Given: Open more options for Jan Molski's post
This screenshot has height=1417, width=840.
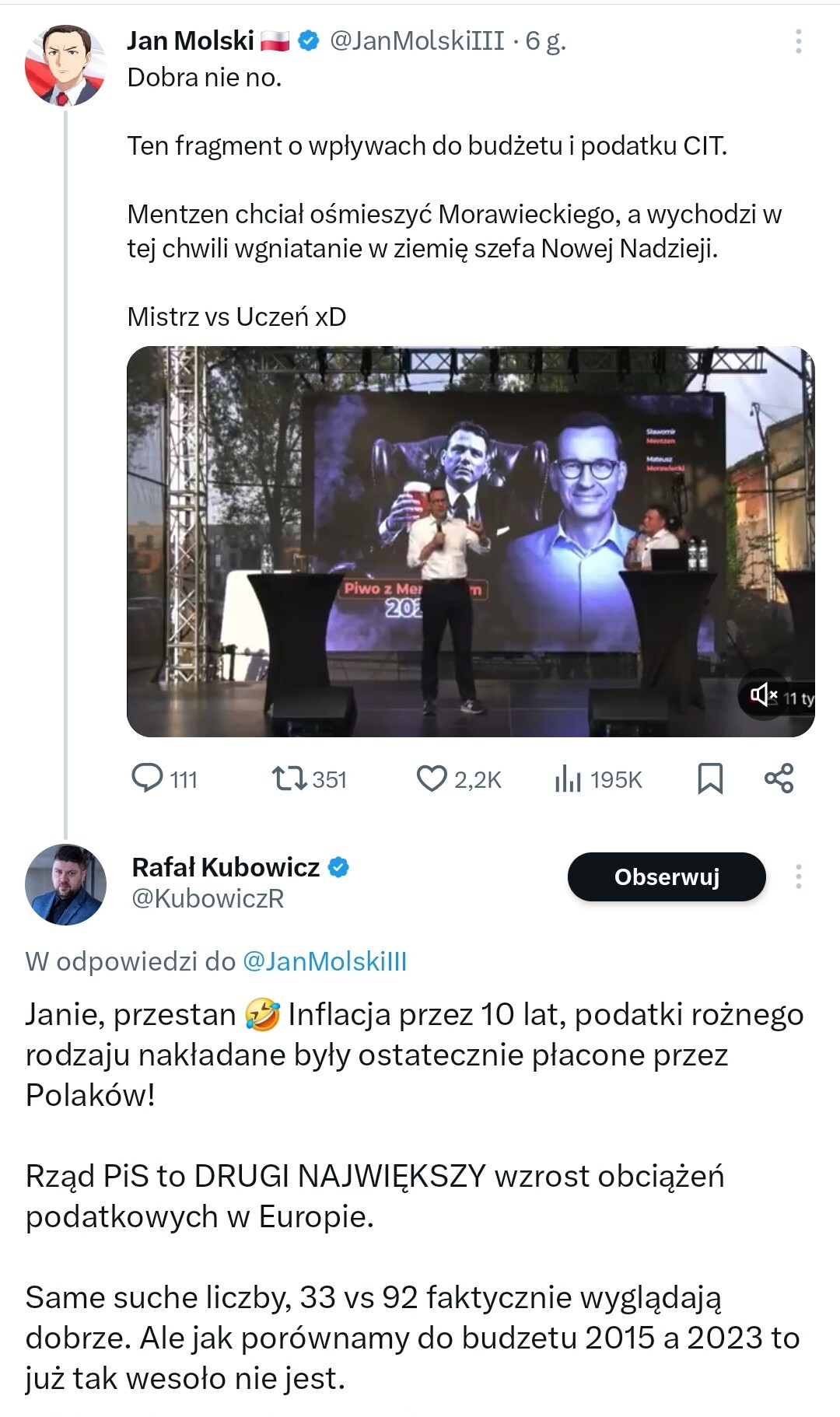Looking at the screenshot, I should (798, 41).
